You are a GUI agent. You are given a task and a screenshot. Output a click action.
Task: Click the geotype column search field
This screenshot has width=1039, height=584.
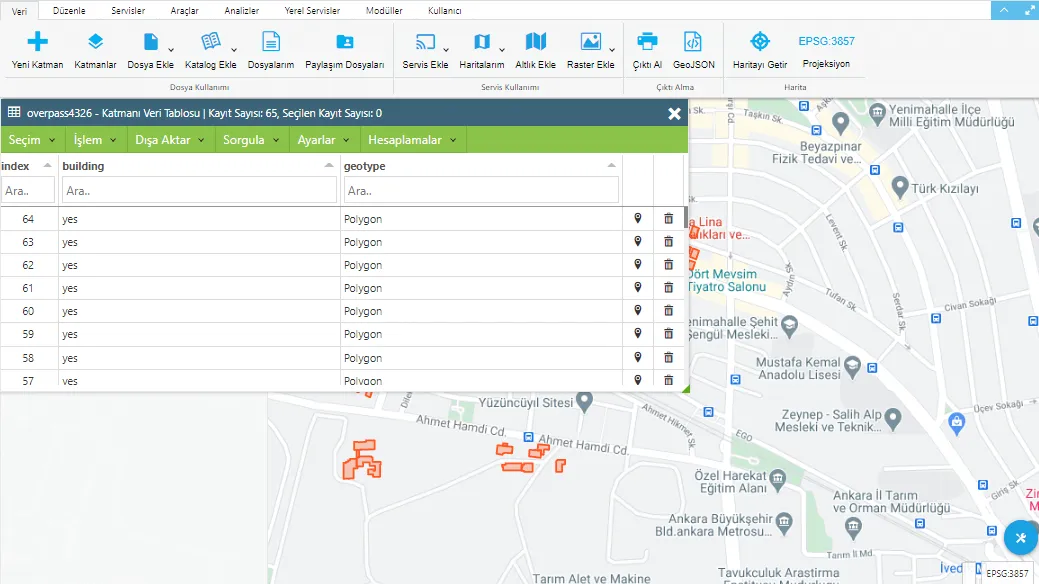click(481, 191)
